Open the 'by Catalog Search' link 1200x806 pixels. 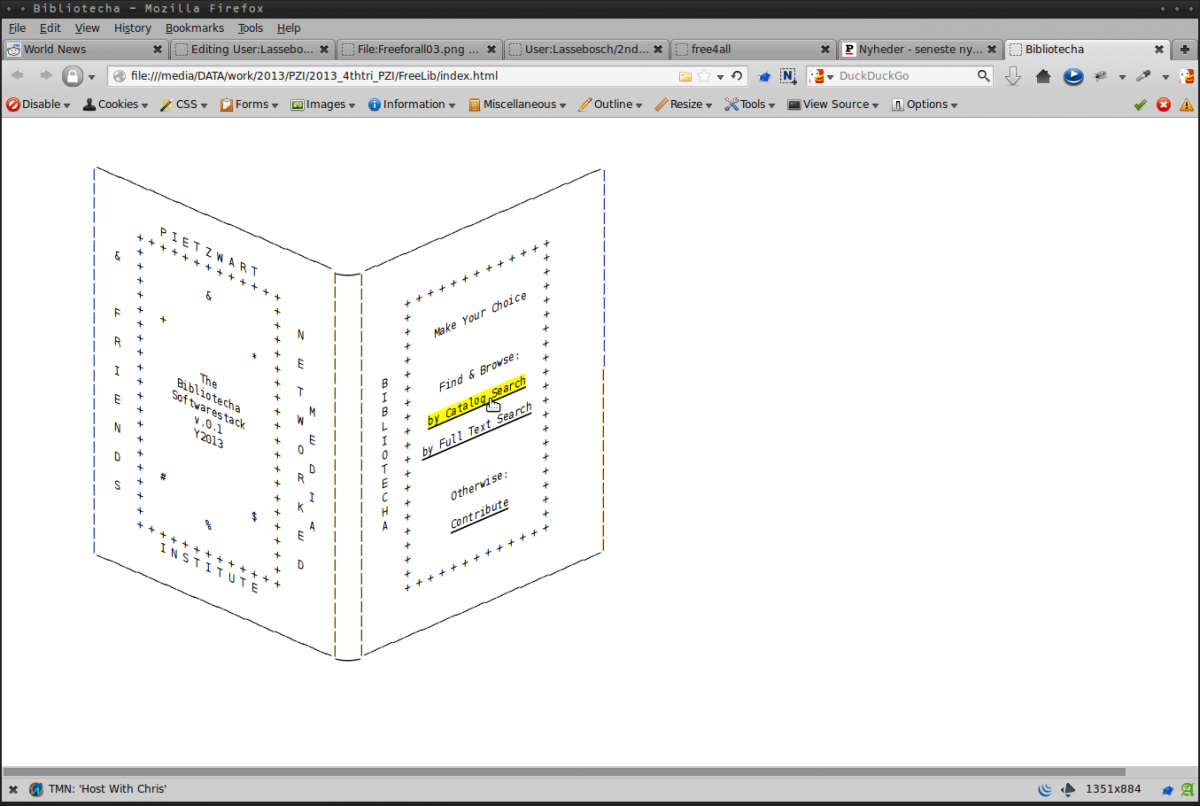pyautogui.click(x=477, y=402)
